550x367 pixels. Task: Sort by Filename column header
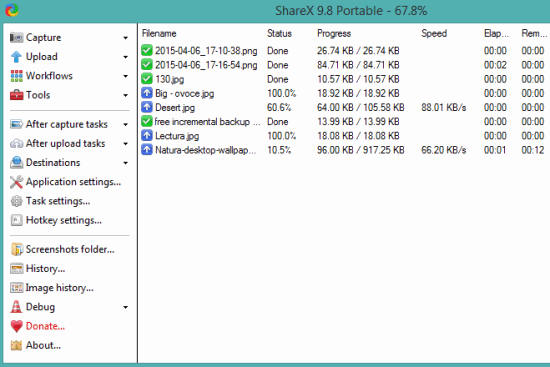(x=159, y=33)
